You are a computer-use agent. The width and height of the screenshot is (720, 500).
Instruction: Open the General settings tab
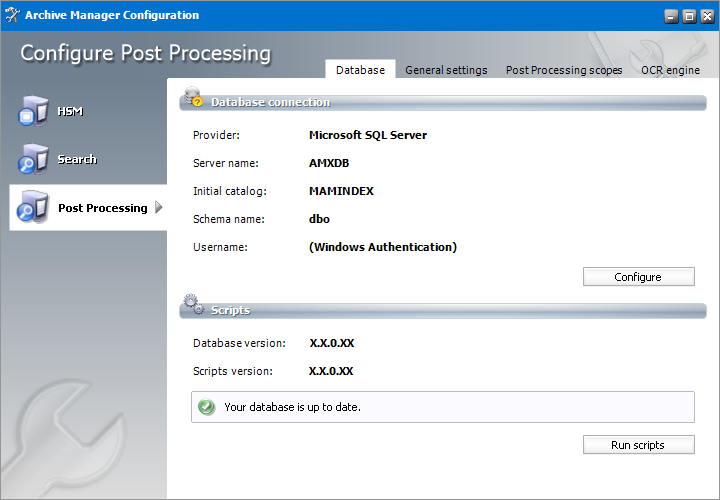pos(446,70)
